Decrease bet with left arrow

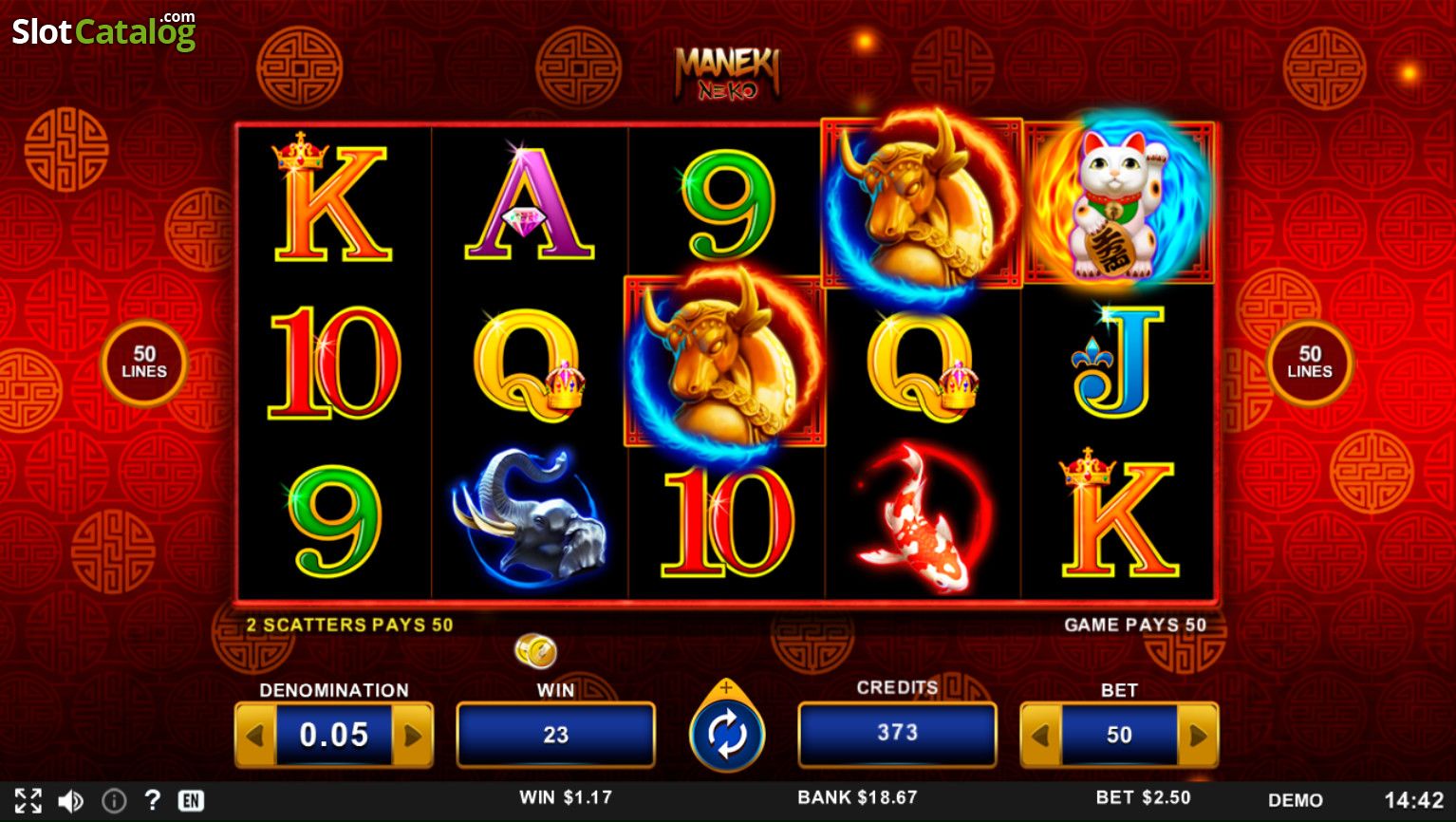(x=1041, y=735)
